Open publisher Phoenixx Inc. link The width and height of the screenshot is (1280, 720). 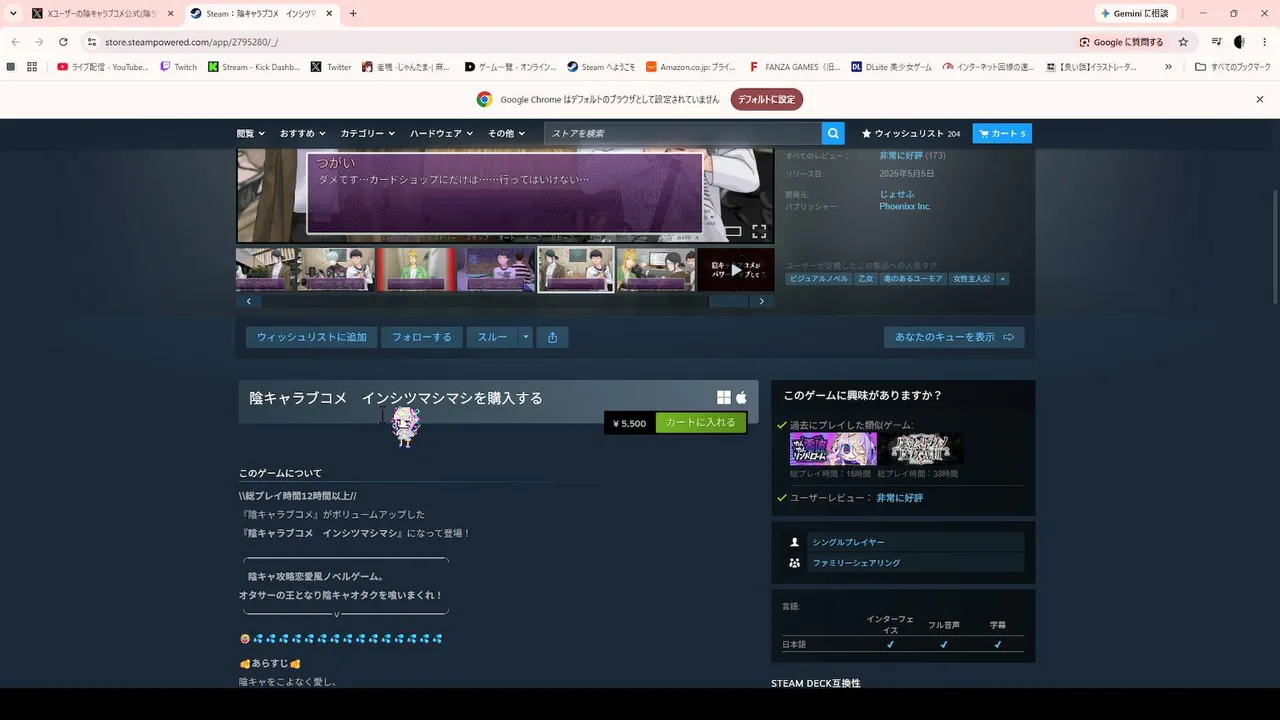click(x=905, y=206)
